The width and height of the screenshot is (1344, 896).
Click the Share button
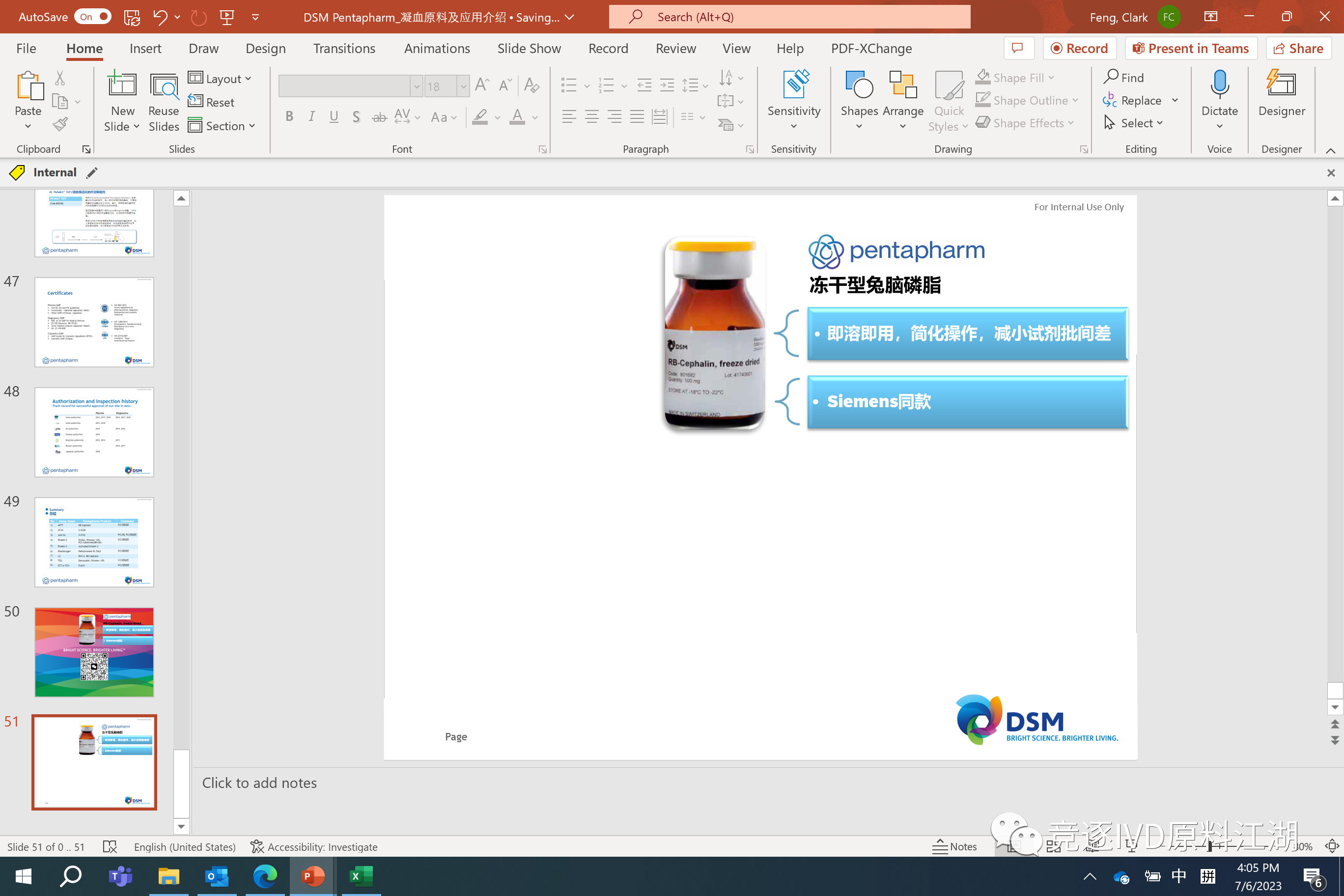1298,49
